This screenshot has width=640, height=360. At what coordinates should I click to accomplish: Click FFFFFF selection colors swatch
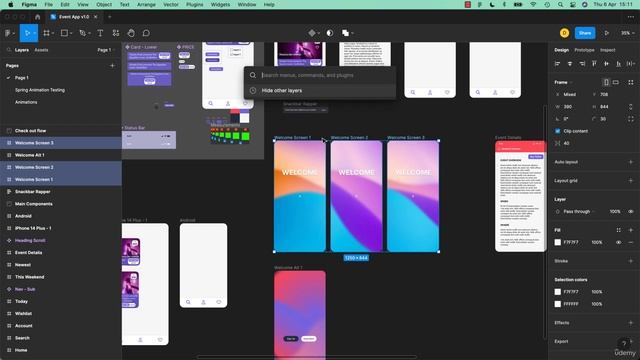558,304
